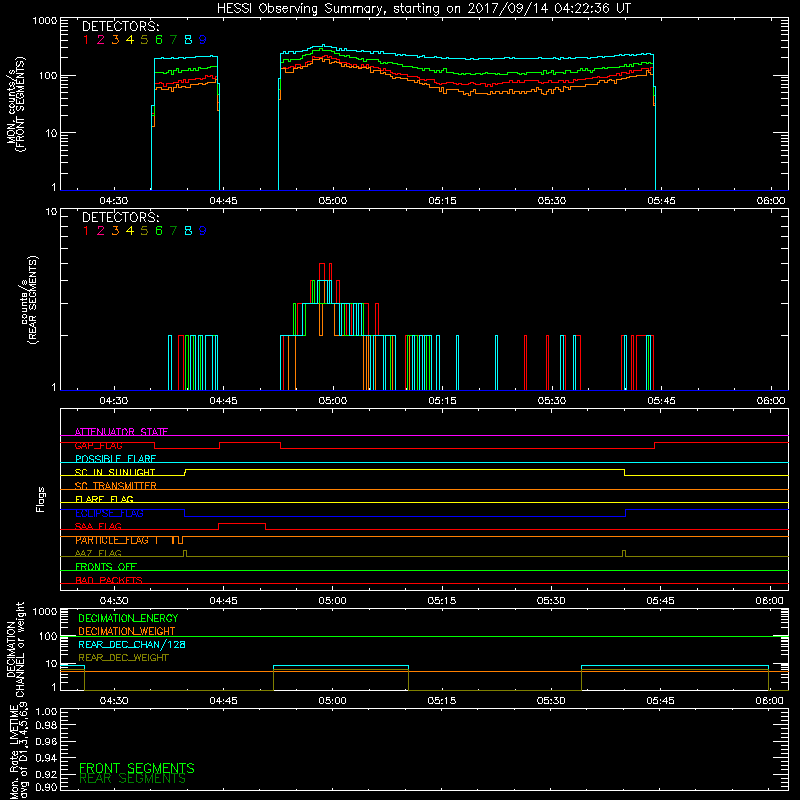This screenshot has height=800, width=800.
Task: Click 05:00 tick under front segments plot
Action: (x=333, y=201)
